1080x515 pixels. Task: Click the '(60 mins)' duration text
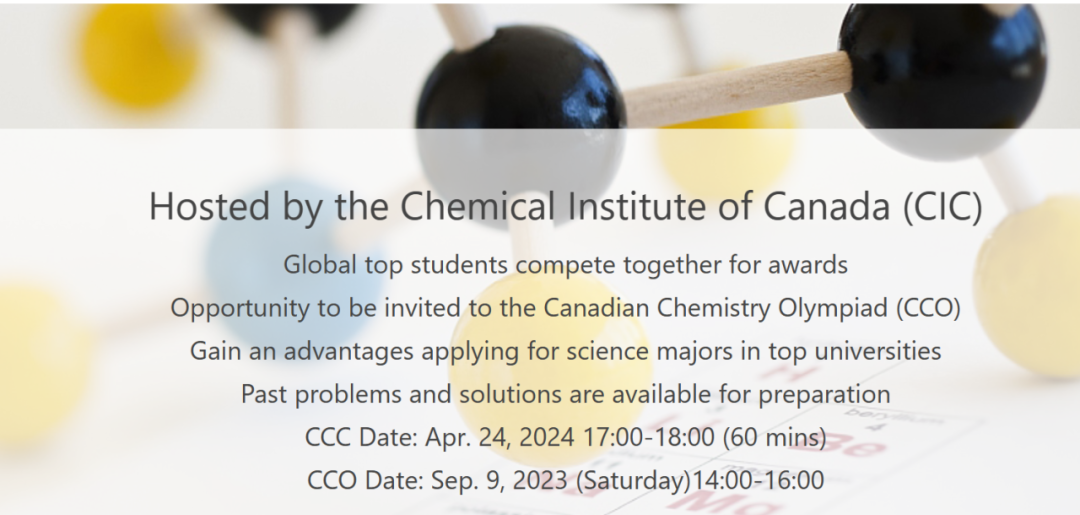pos(774,437)
